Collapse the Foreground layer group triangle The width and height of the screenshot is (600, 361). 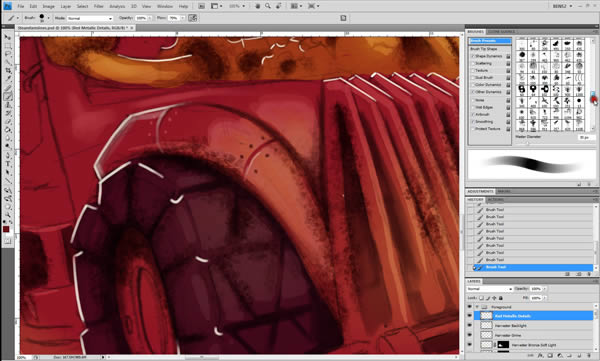[477, 307]
